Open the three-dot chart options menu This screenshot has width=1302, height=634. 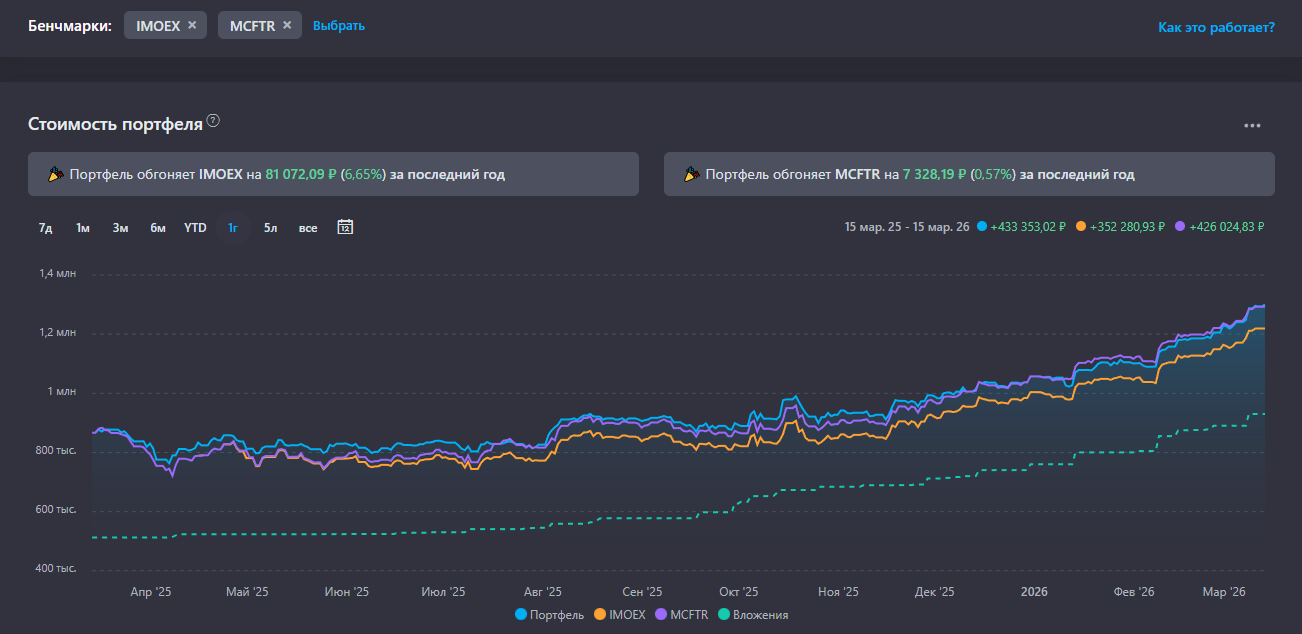tap(1252, 126)
